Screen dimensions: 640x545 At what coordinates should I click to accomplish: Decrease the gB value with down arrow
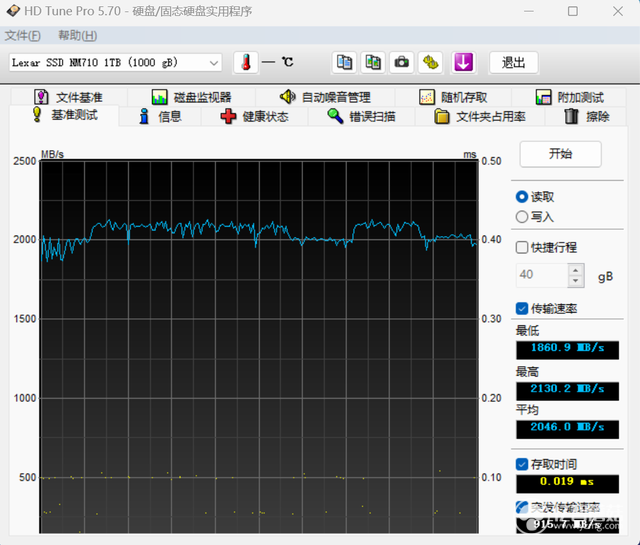(x=576, y=281)
